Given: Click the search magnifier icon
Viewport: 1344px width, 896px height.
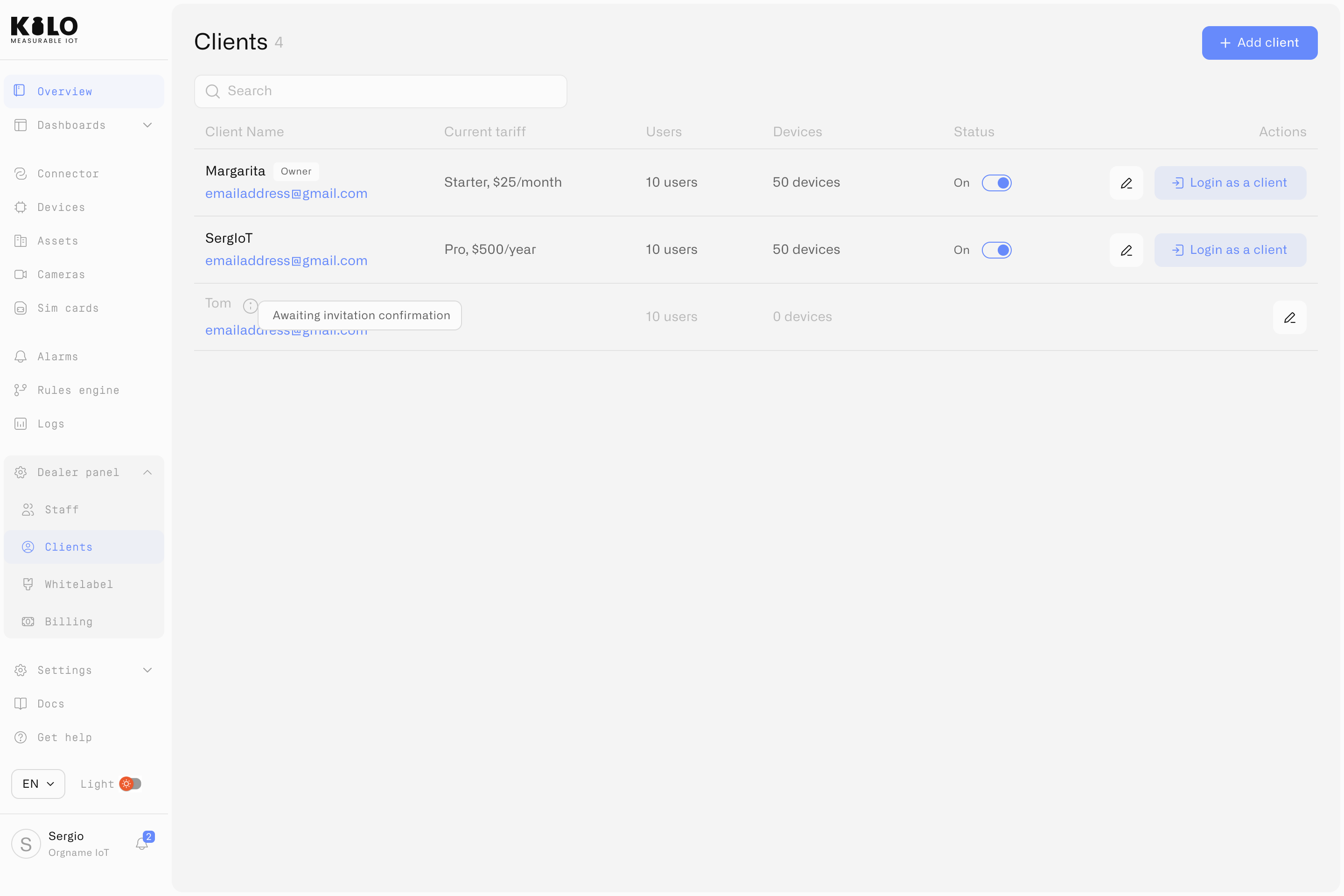Looking at the screenshot, I should (213, 91).
